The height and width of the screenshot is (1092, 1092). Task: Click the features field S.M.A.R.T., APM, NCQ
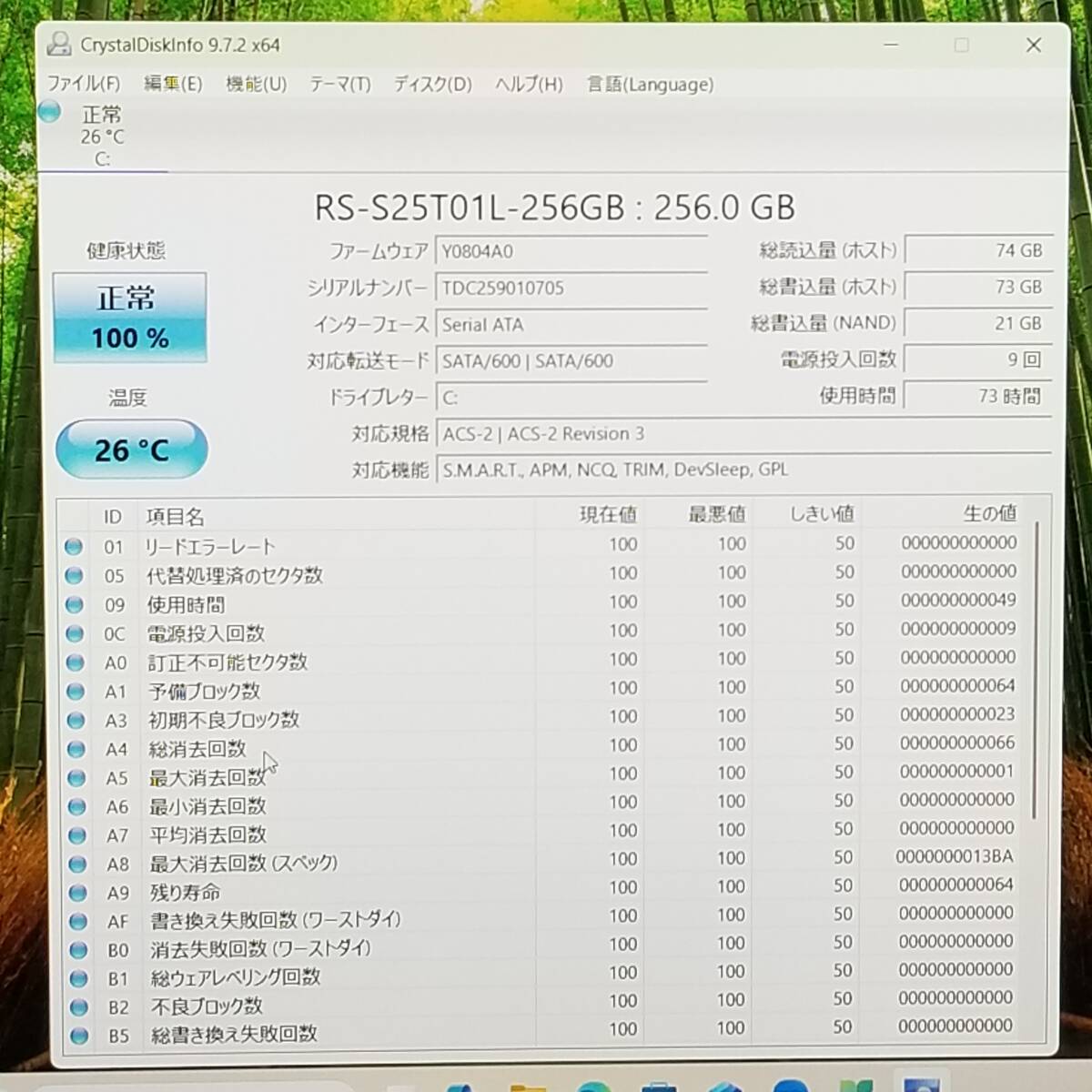click(743, 470)
